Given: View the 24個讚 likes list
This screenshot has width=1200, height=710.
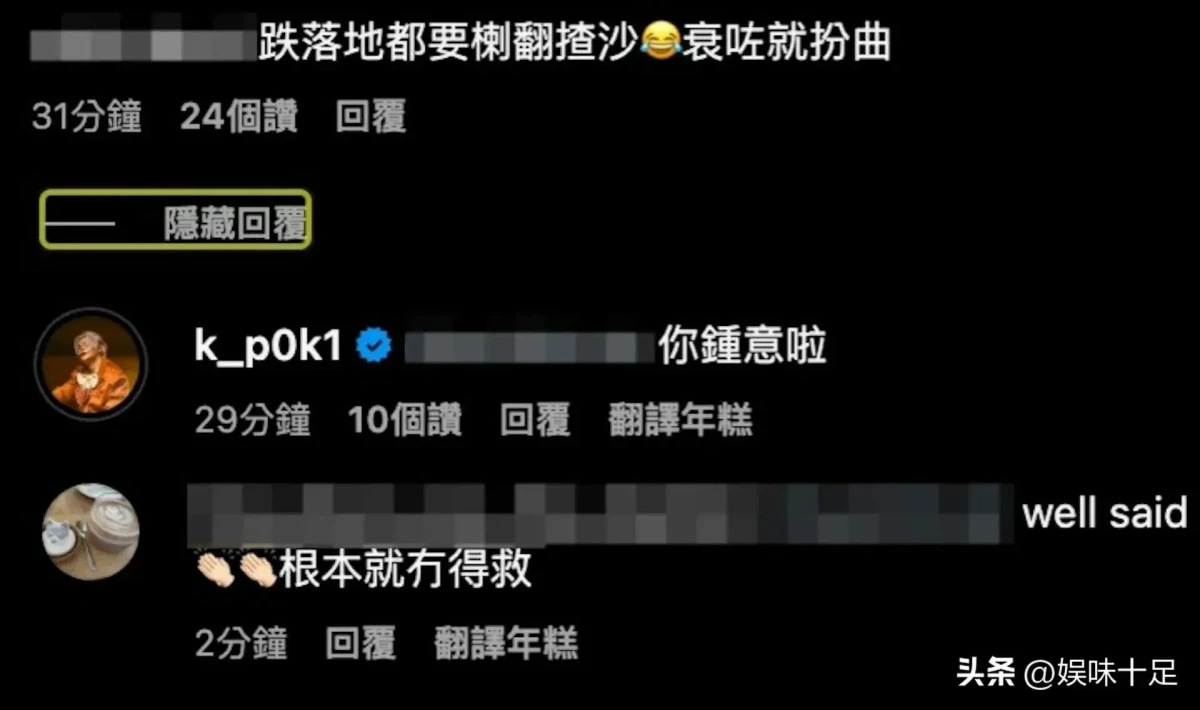Looking at the screenshot, I should [239, 117].
